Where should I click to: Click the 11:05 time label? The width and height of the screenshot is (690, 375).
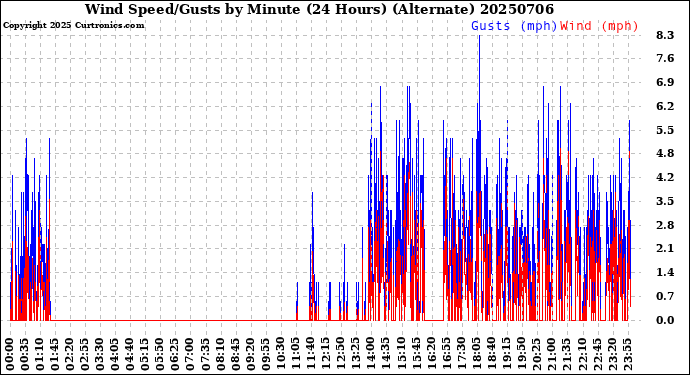[x=296, y=354]
